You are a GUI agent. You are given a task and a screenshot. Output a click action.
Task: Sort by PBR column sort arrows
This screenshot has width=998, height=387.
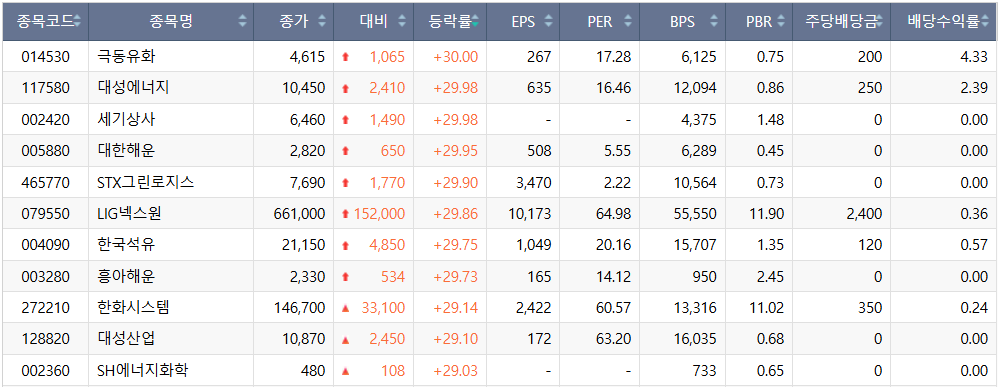click(781, 22)
